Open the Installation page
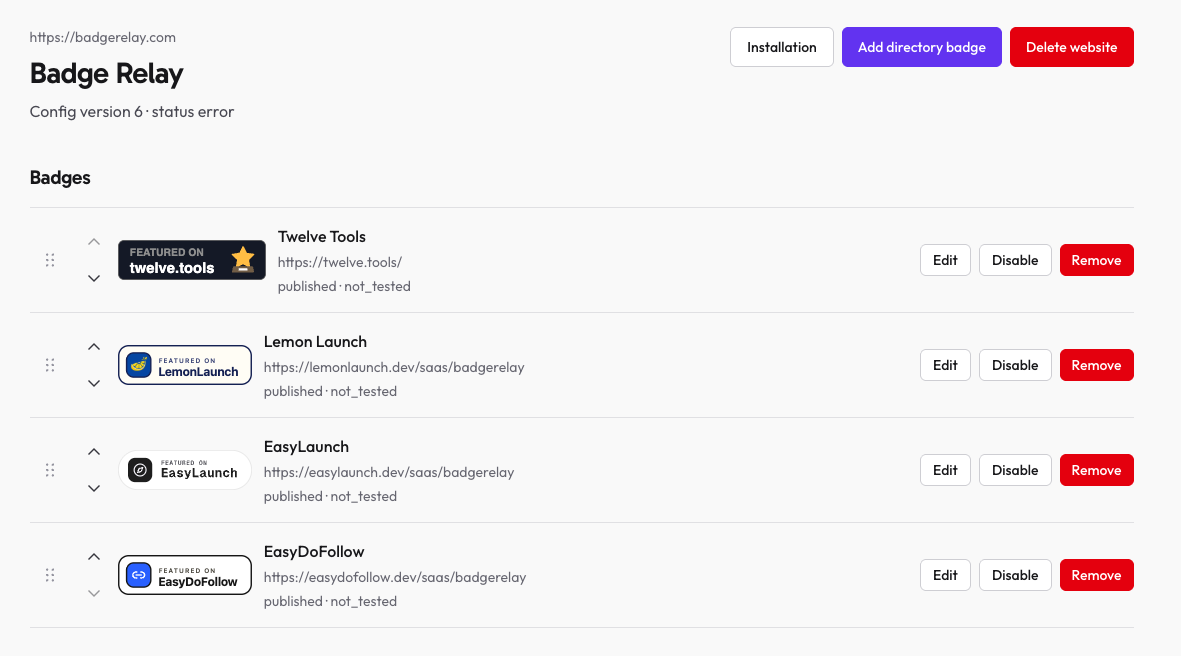 coord(782,47)
